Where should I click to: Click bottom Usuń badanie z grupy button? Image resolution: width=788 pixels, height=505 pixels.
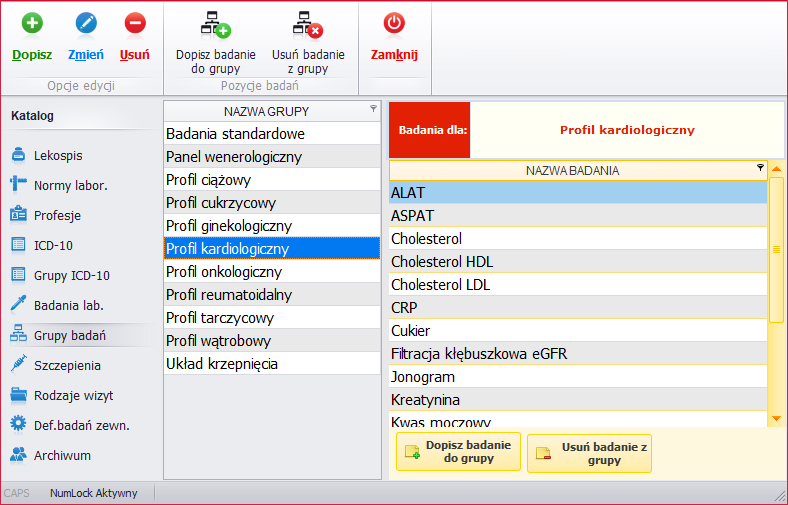(x=589, y=453)
